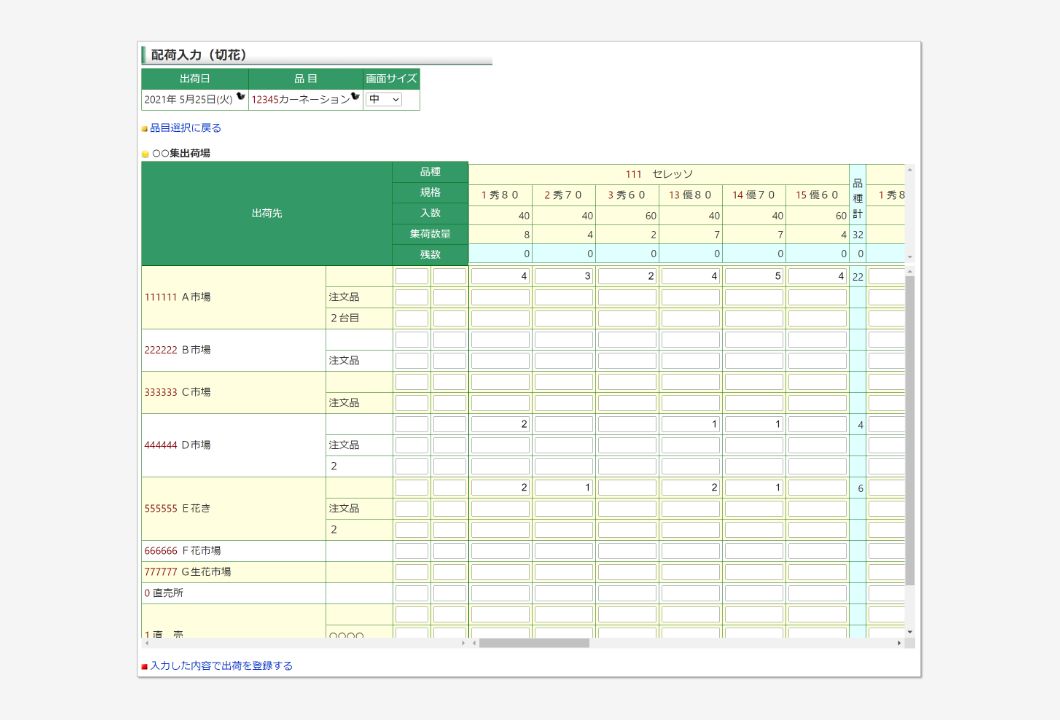Click the 14優70 field in E花き first row

754,487
